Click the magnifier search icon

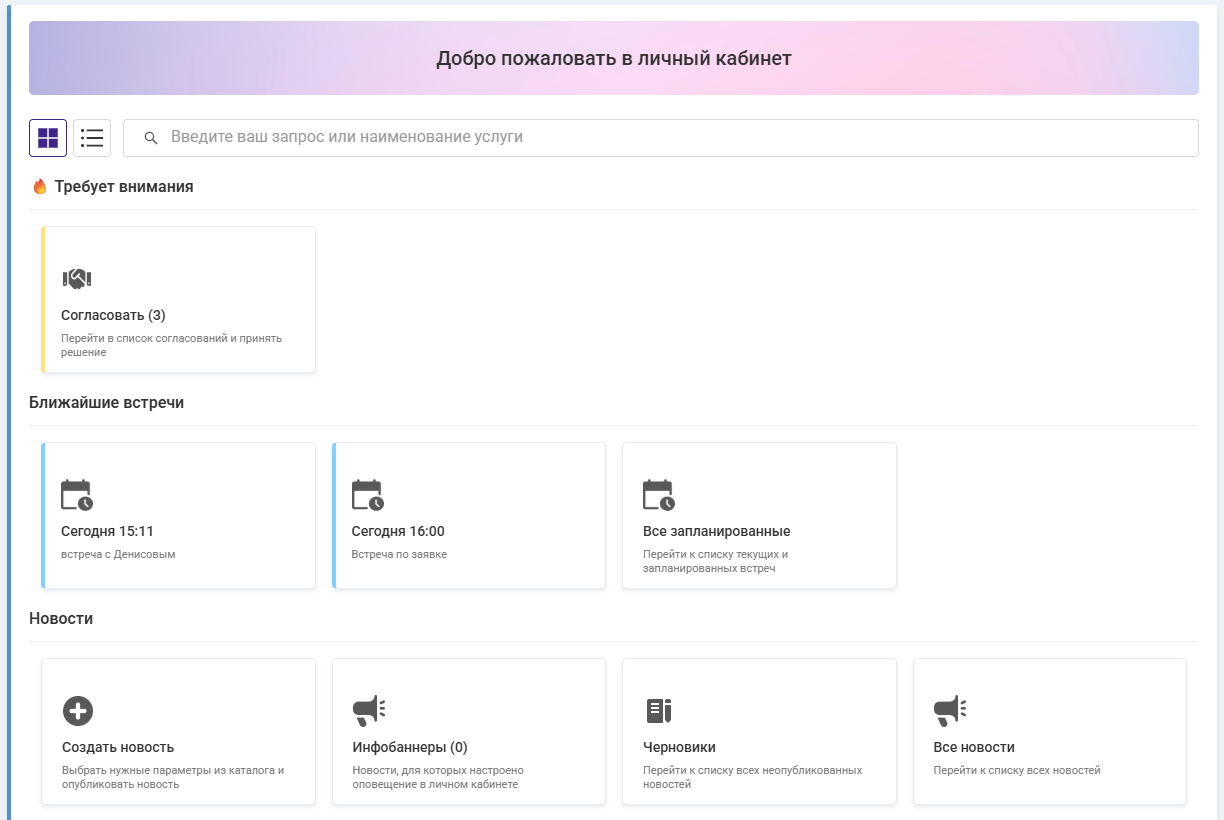point(151,138)
